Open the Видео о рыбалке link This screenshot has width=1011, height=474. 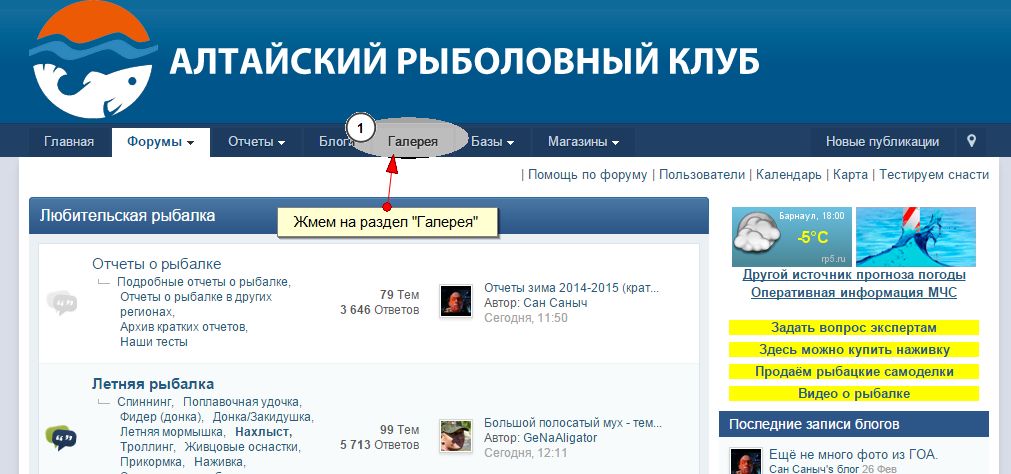point(854,393)
